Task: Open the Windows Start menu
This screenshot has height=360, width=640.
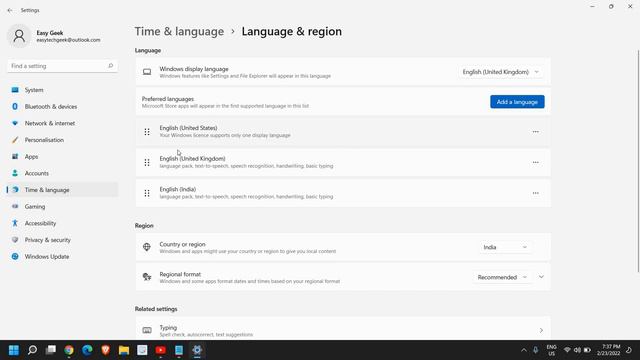Action: (x=14, y=350)
